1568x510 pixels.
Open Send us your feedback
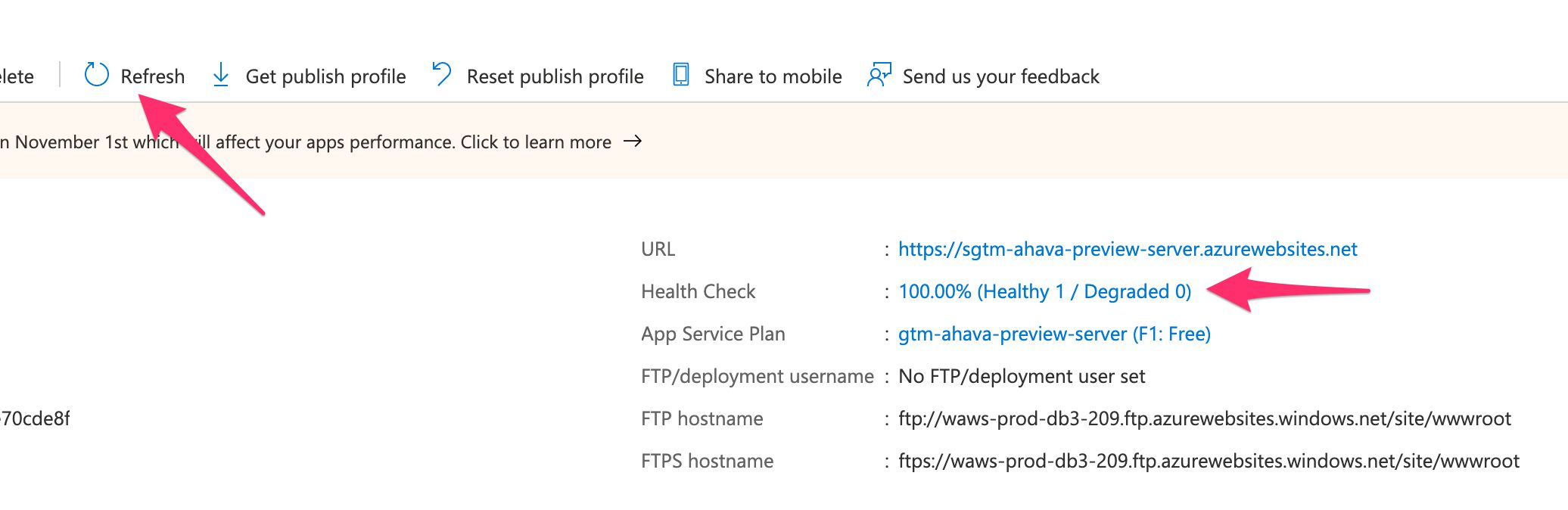click(x=1000, y=76)
